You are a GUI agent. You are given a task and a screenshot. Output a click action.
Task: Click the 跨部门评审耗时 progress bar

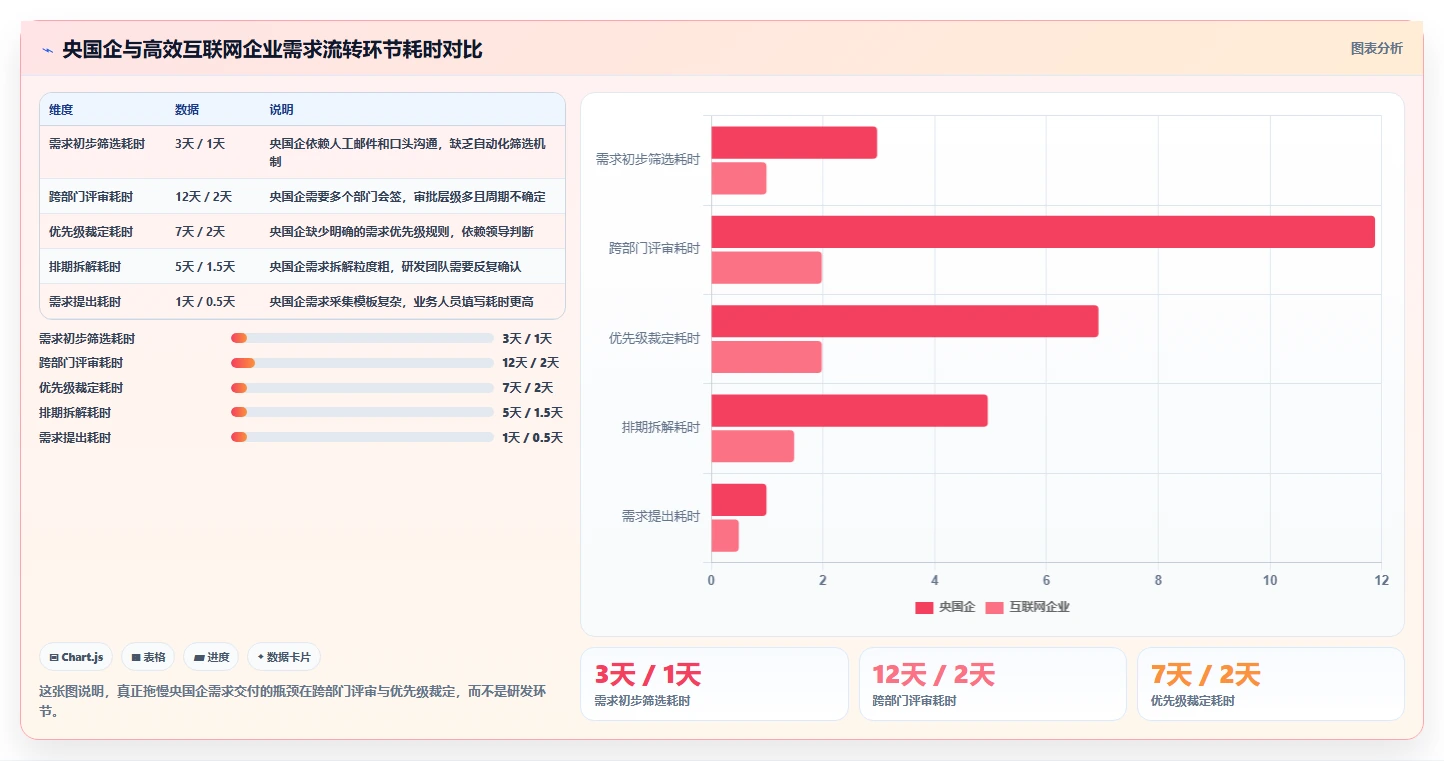pyautogui.click(x=362, y=363)
